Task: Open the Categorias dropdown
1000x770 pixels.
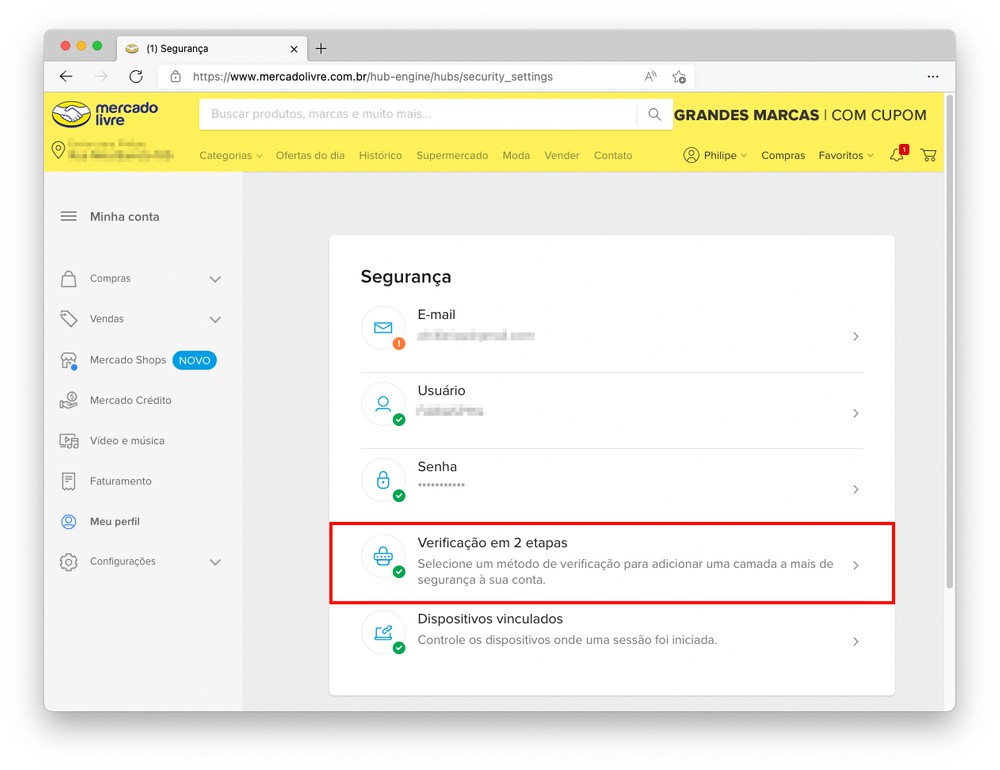Action: pos(230,156)
